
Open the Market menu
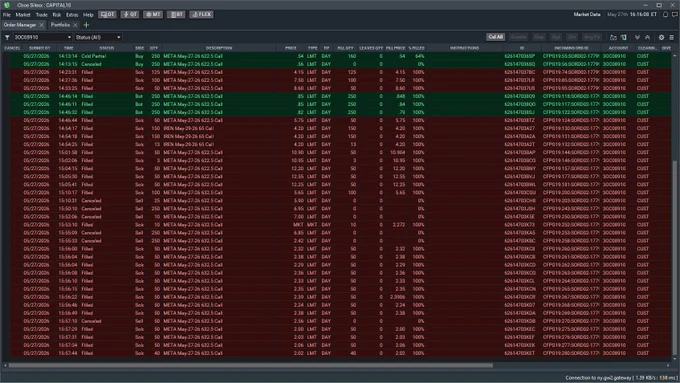[x=23, y=15]
